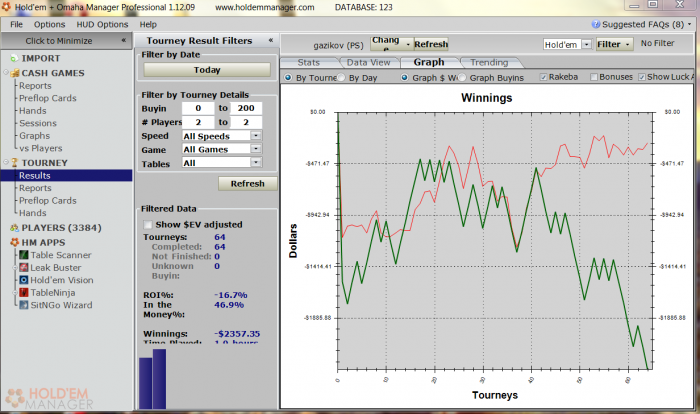The width and height of the screenshot is (700, 414).
Task: Select the Graph tab
Action: click(x=429, y=62)
